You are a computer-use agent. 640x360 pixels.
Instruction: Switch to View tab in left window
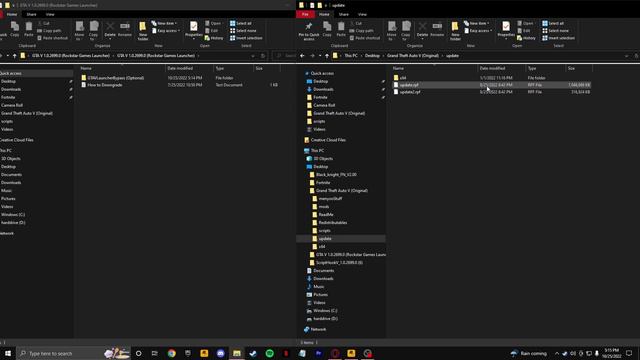(50, 14)
